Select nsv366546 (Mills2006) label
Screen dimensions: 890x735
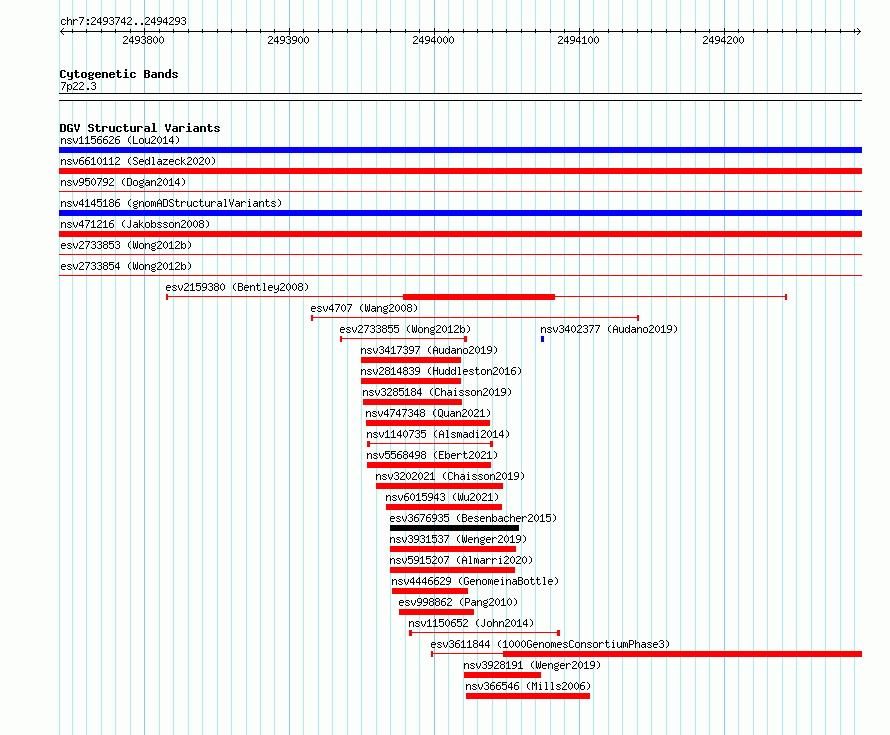528,686
